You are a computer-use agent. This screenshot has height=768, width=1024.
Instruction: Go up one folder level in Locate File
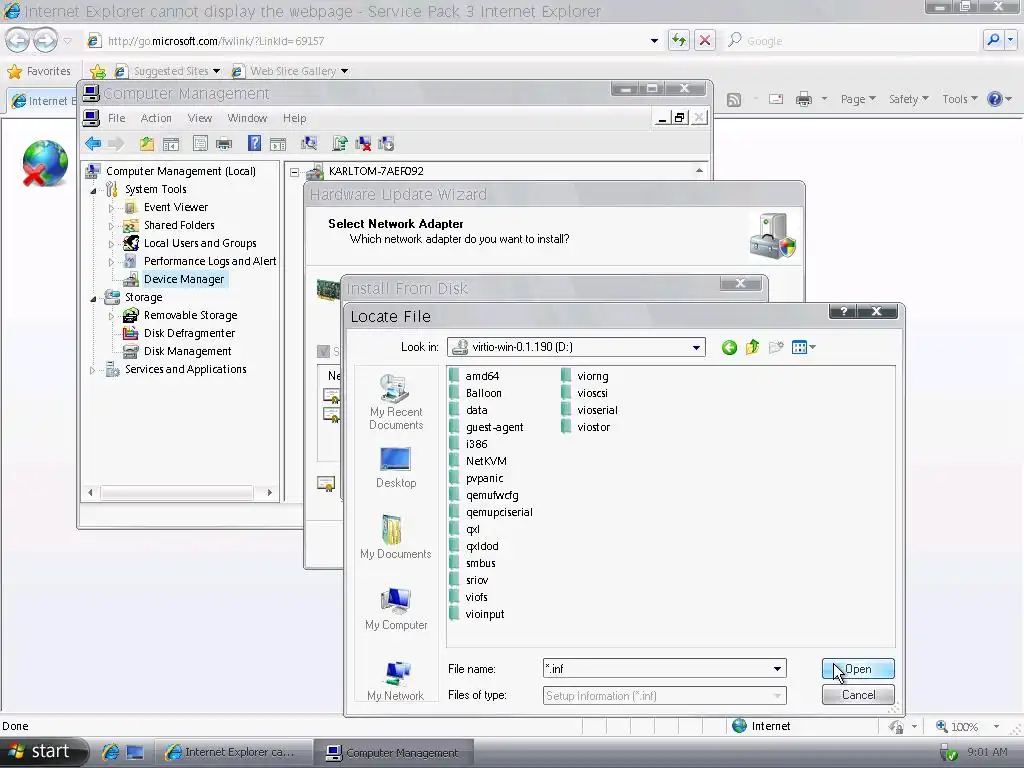coord(752,347)
